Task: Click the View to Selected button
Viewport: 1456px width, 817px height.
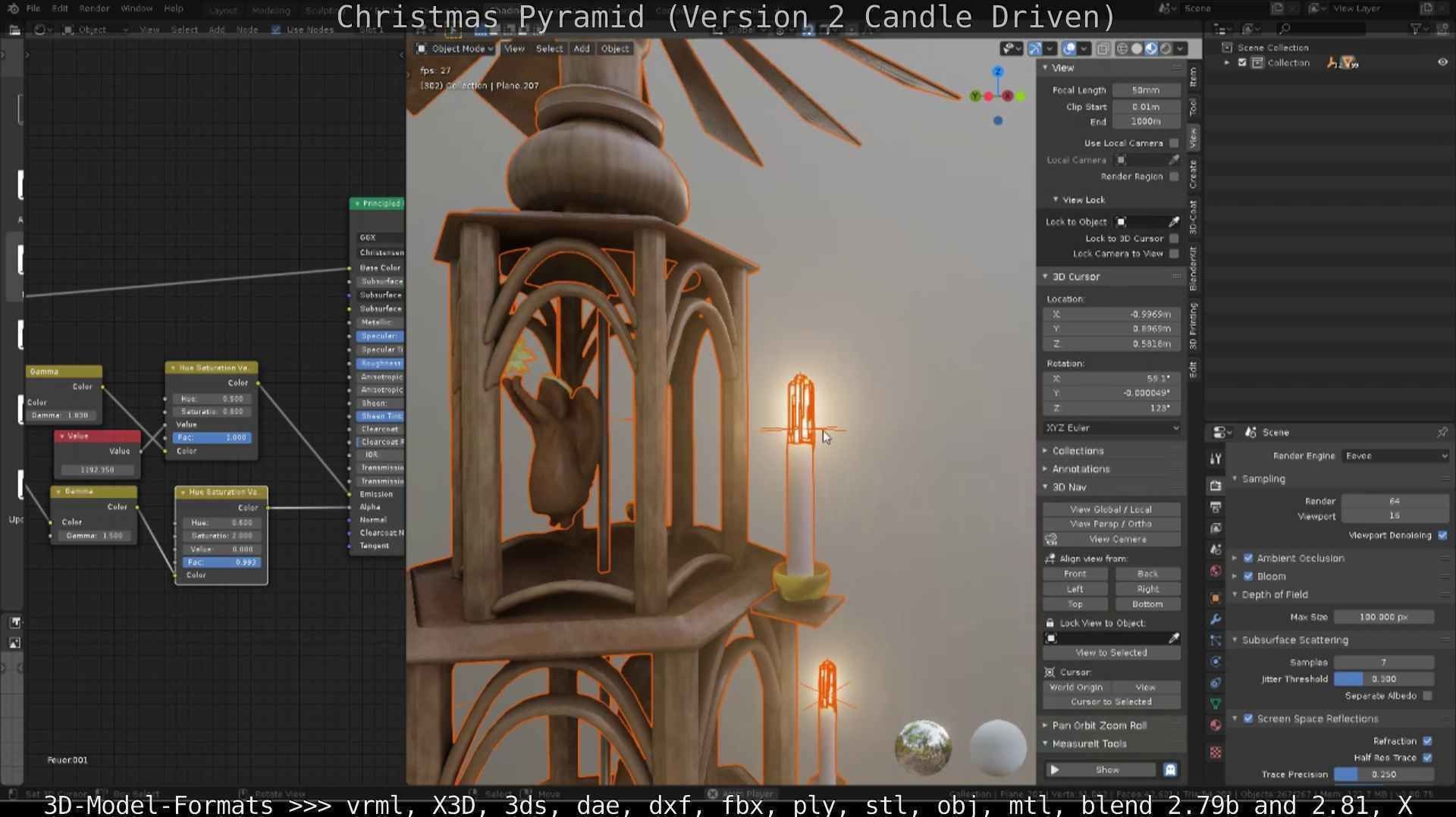Action: tap(1111, 653)
